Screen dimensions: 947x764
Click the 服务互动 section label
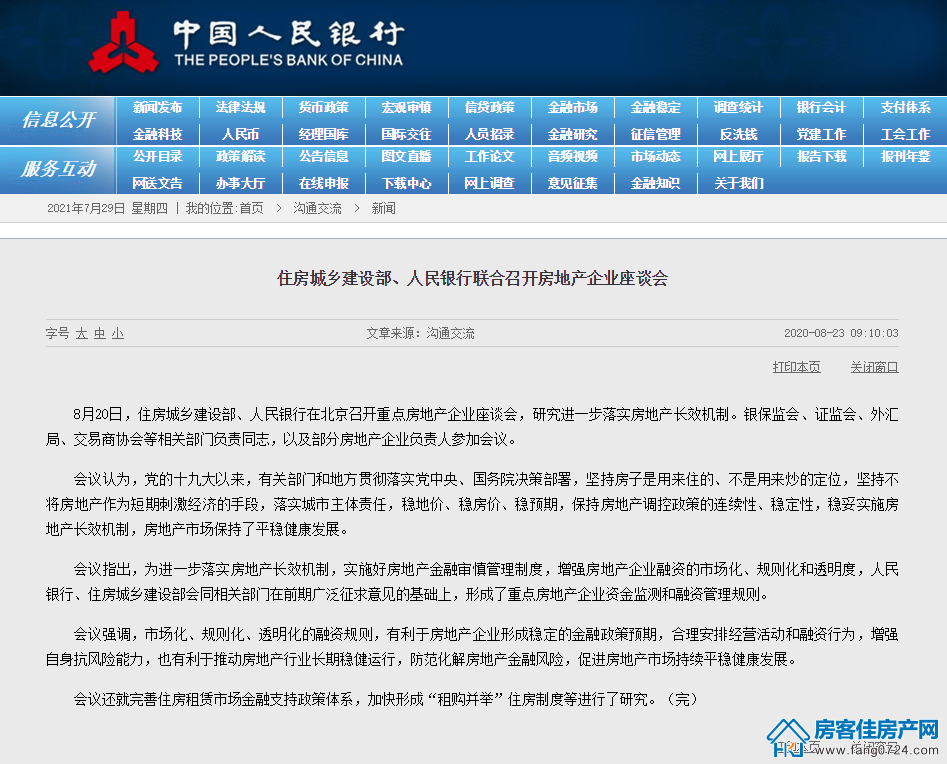(x=59, y=169)
